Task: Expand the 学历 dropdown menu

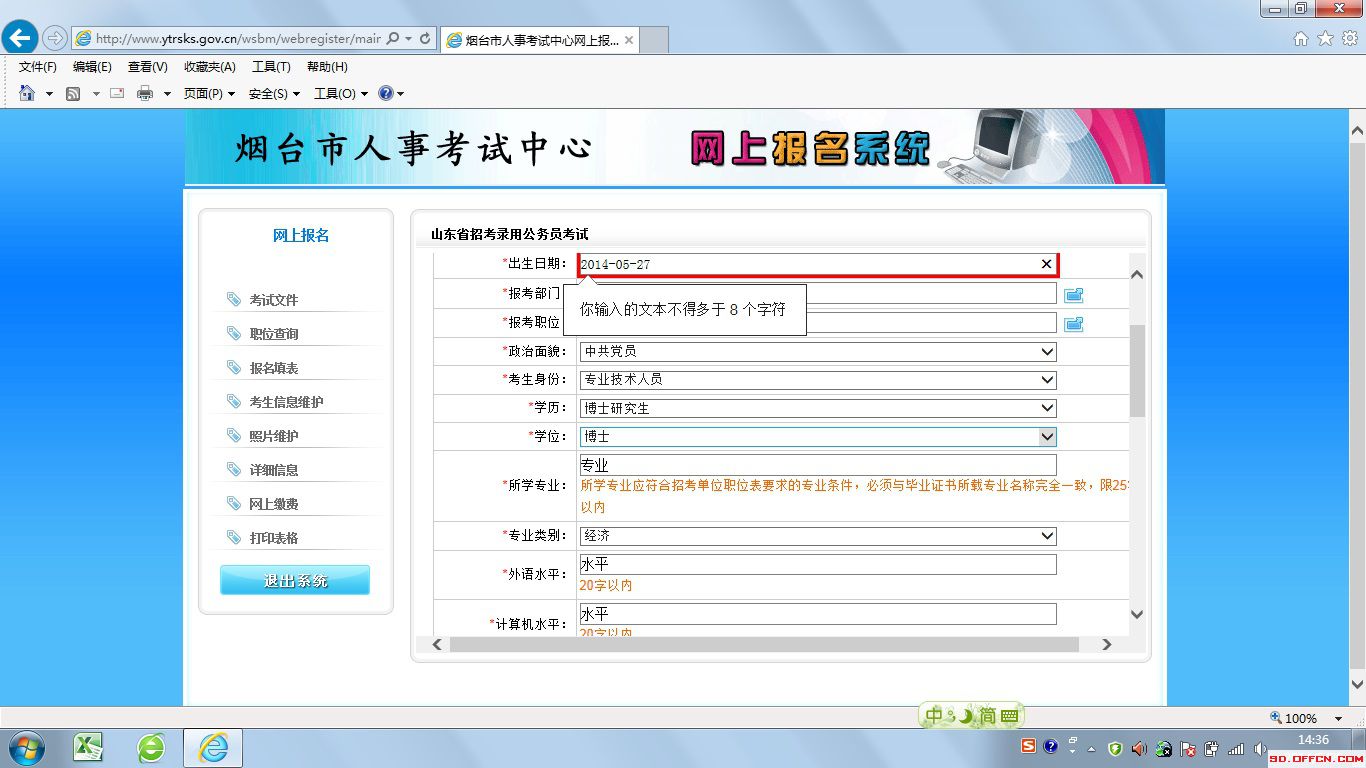Action: pyautogui.click(x=1047, y=408)
